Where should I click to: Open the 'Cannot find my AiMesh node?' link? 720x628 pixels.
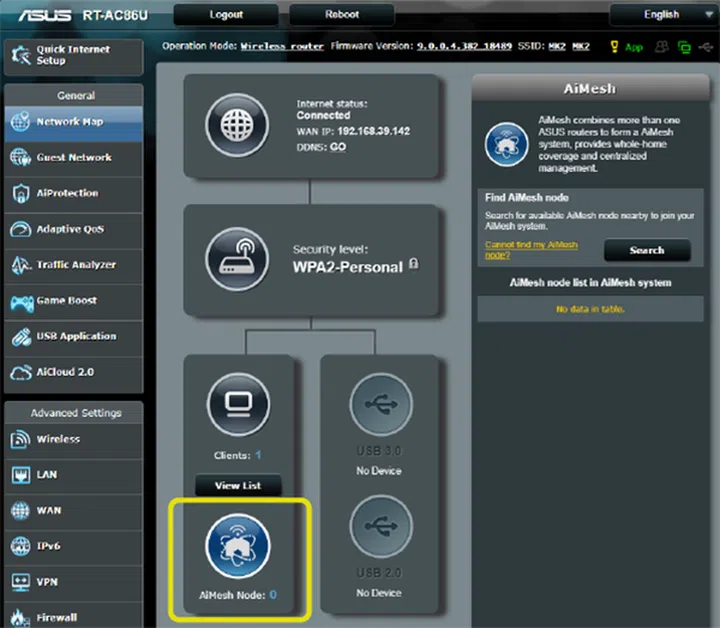[531, 250]
